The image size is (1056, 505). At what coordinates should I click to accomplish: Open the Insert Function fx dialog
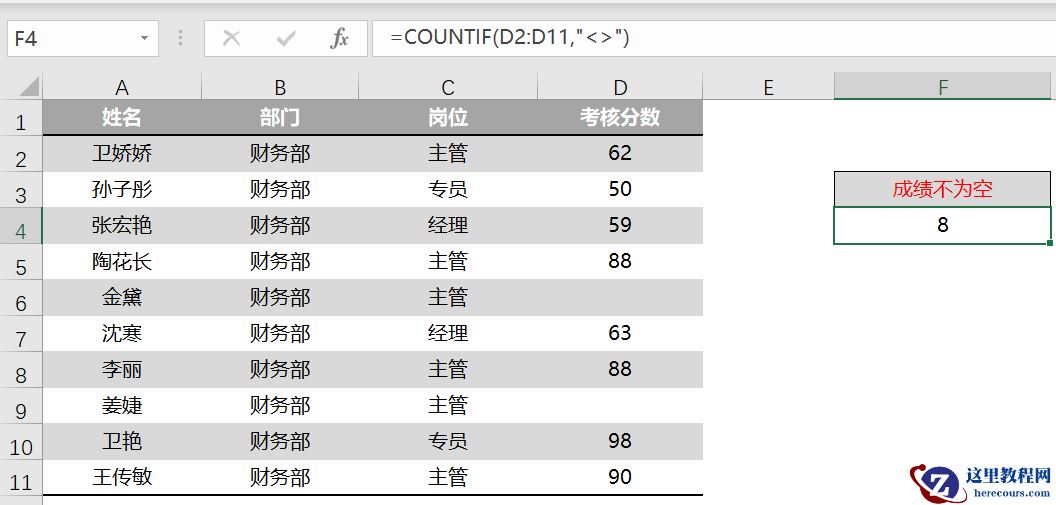click(x=339, y=38)
